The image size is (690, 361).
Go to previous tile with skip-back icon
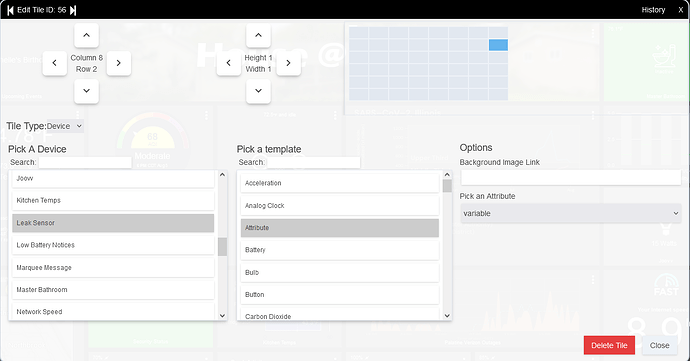tap(10, 10)
